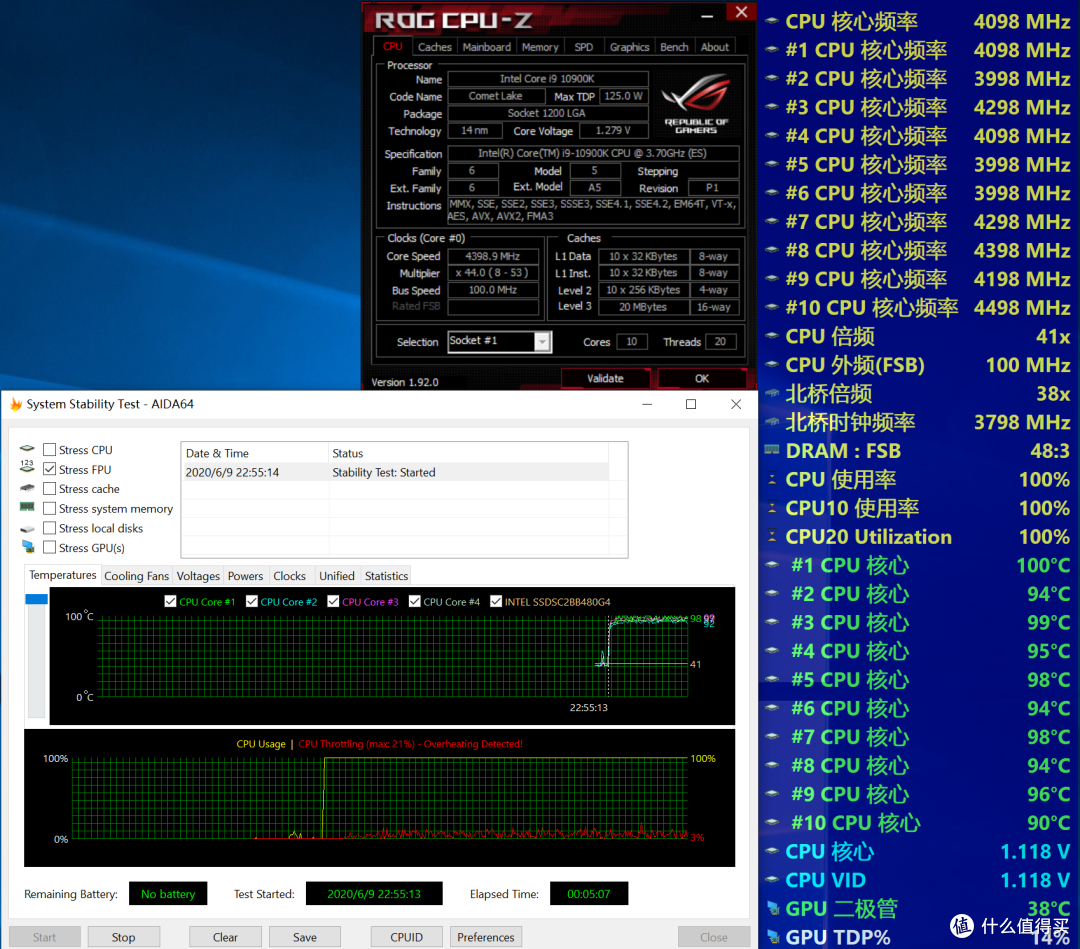Open the Graphics tab in CPU-Z

[x=630, y=47]
